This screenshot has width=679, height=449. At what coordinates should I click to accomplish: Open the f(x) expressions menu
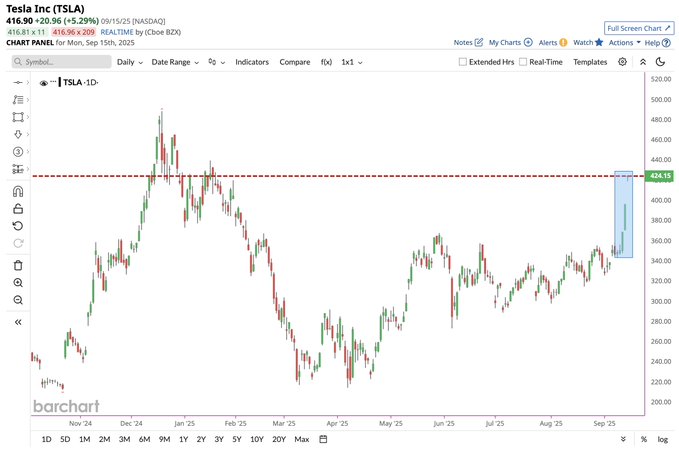(x=327, y=62)
